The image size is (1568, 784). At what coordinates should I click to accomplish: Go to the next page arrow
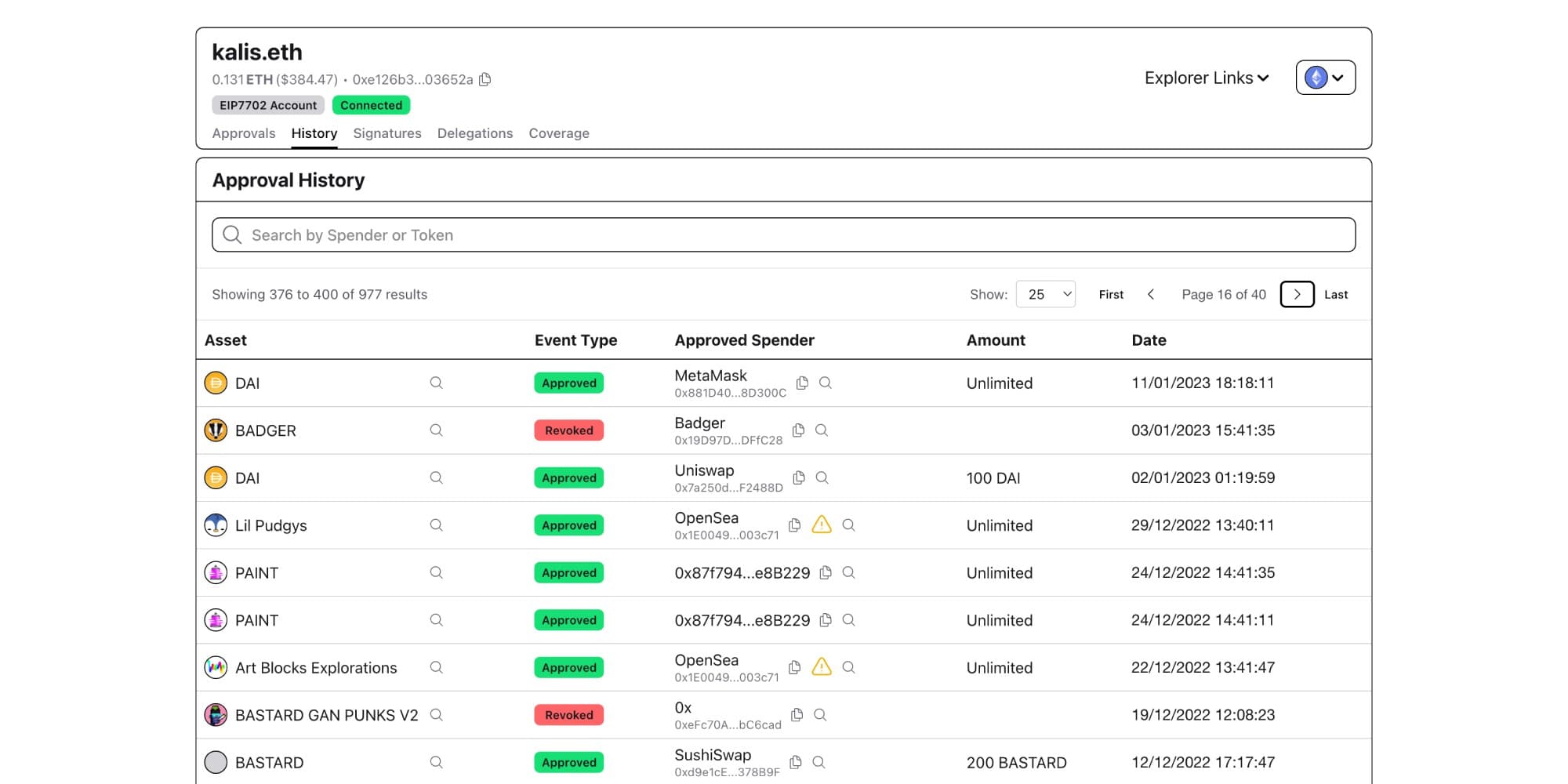pyautogui.click(x=1297, y=294)
